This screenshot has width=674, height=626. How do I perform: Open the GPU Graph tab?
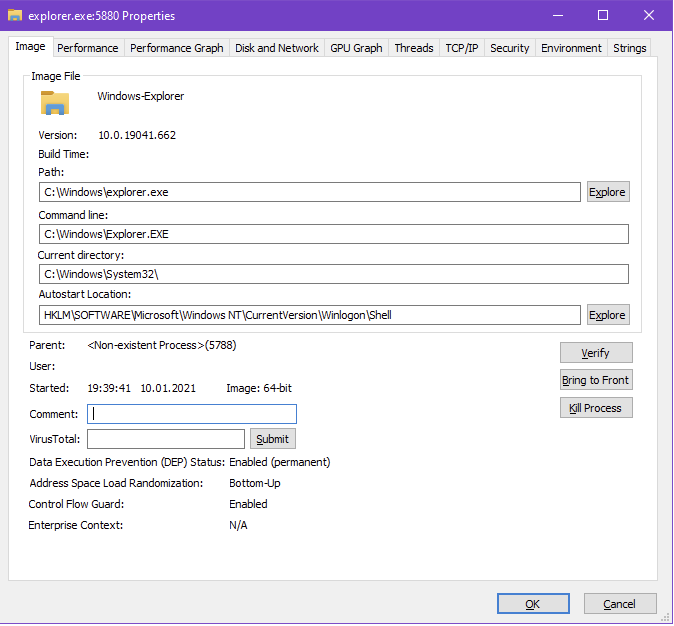point(356,48)
